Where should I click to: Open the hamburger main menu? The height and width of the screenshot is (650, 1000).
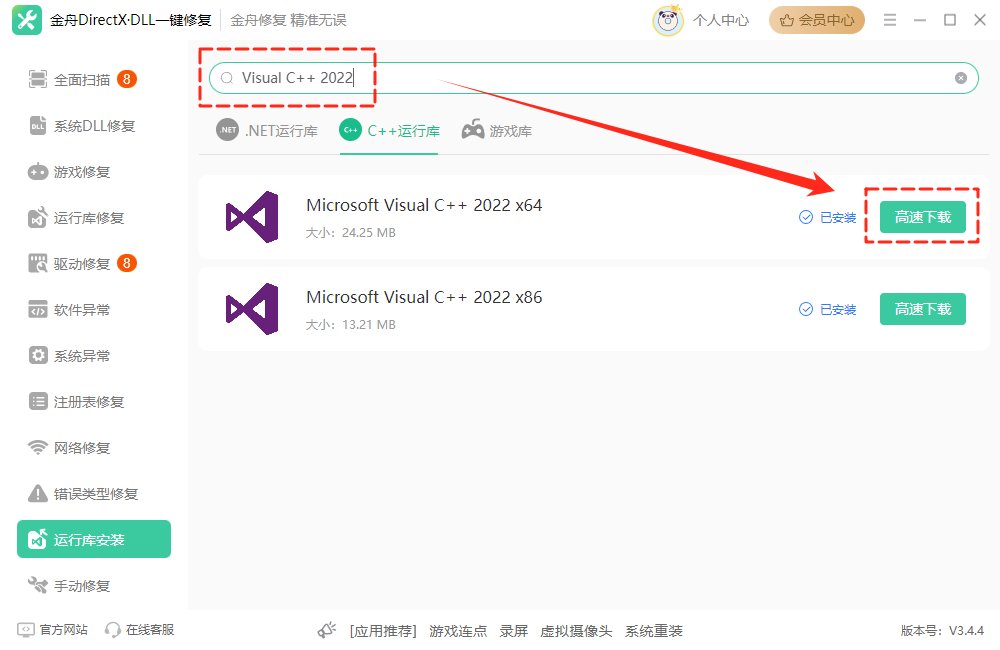click(890, 20)
